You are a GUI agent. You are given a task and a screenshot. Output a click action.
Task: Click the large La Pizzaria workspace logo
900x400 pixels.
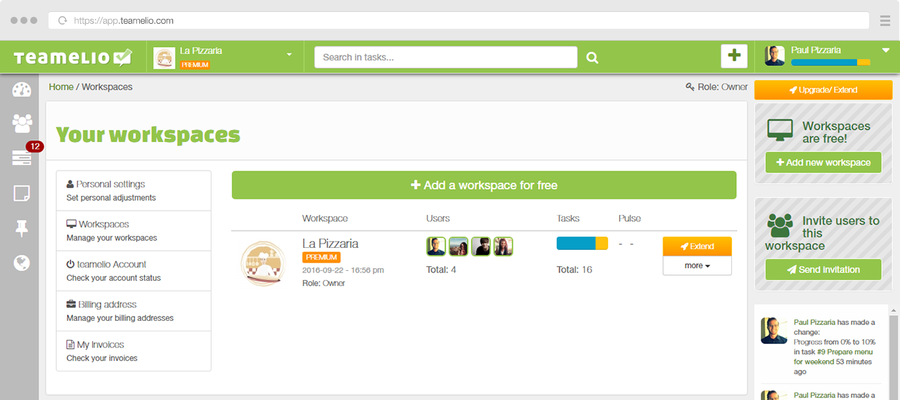(x=263, y=263)
